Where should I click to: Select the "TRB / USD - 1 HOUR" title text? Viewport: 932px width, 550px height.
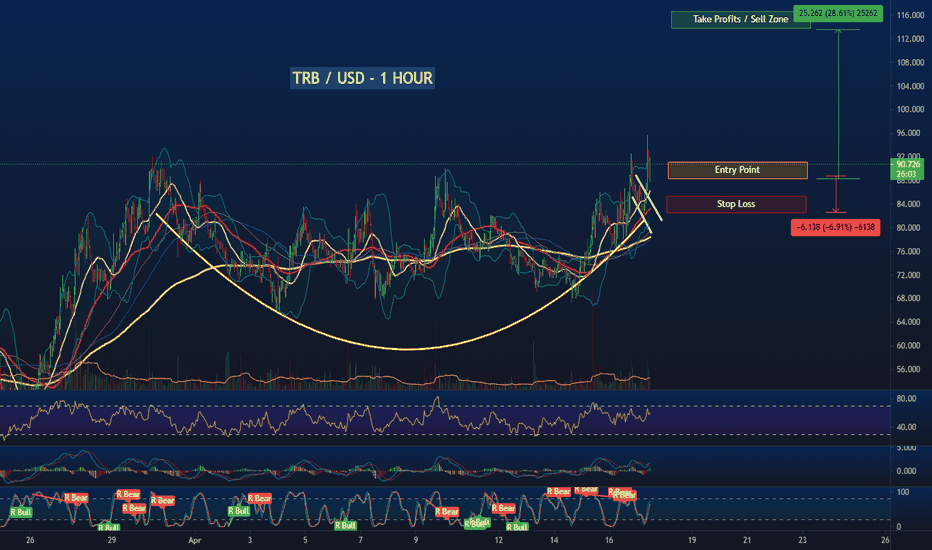(x=362, y=78)
